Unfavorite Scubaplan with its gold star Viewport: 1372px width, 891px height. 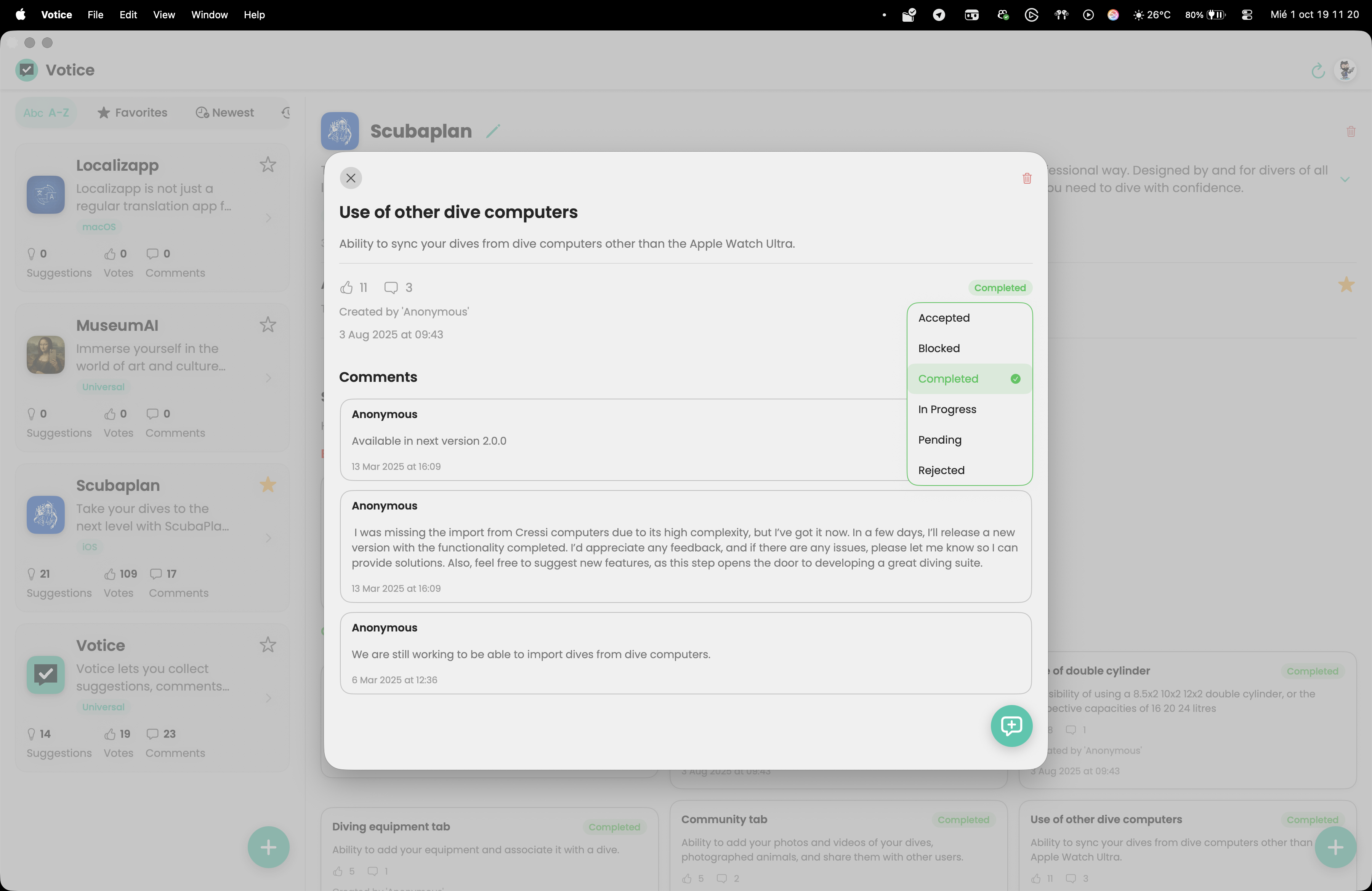[268, 485]
